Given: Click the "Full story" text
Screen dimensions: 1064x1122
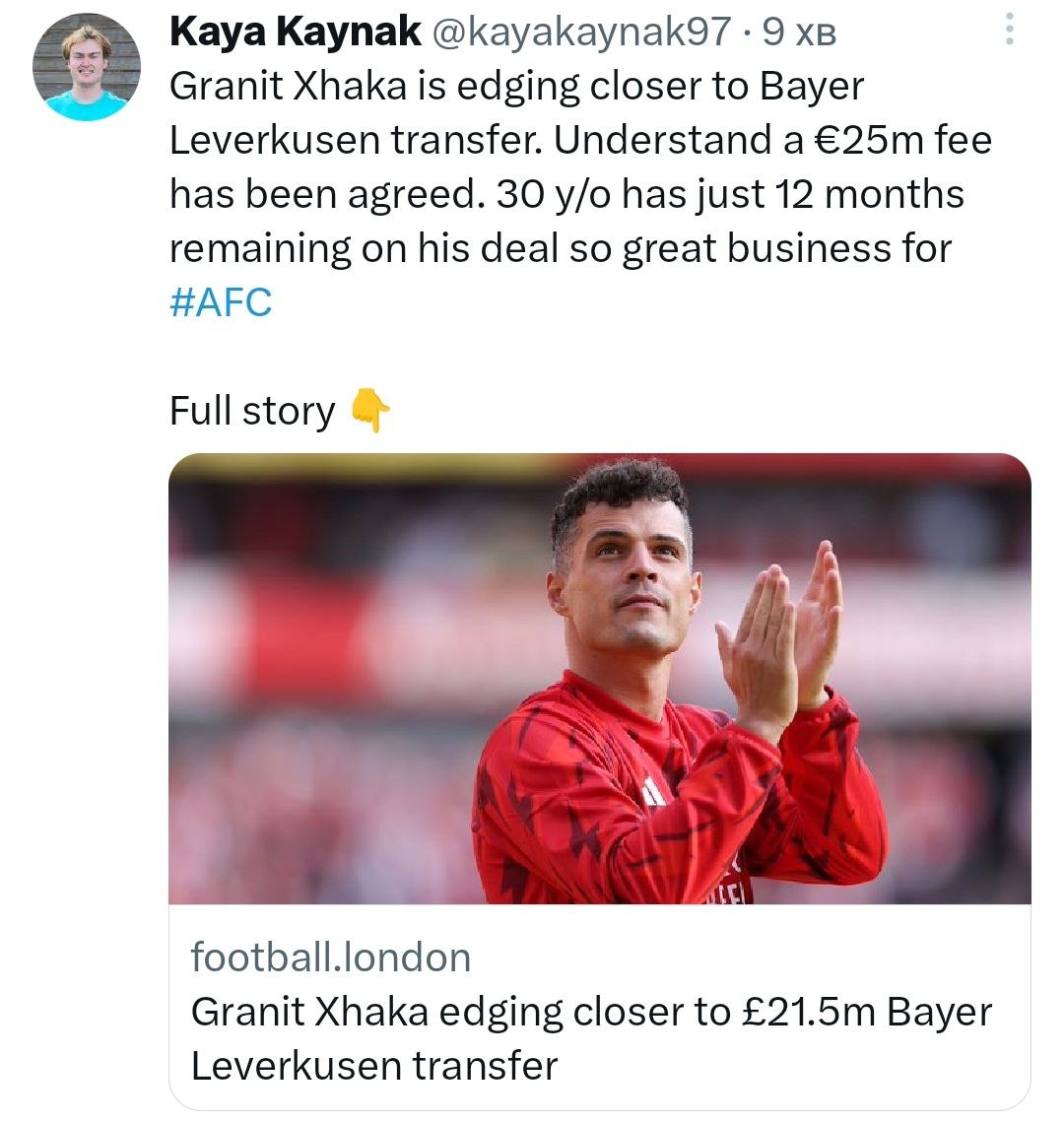Looking at the screenshot, I should click(252, 410).
